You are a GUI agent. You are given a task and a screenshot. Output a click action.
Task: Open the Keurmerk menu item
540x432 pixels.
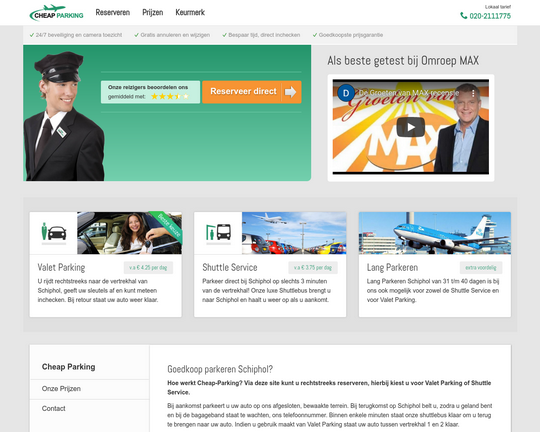click(190, 12)
